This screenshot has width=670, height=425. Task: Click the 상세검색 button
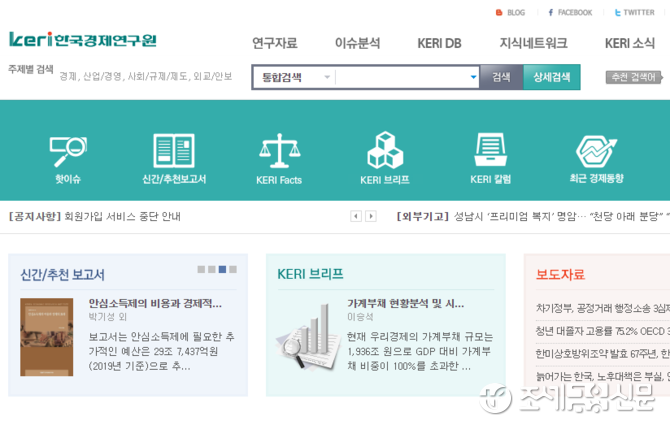click(x=551, y=77)
